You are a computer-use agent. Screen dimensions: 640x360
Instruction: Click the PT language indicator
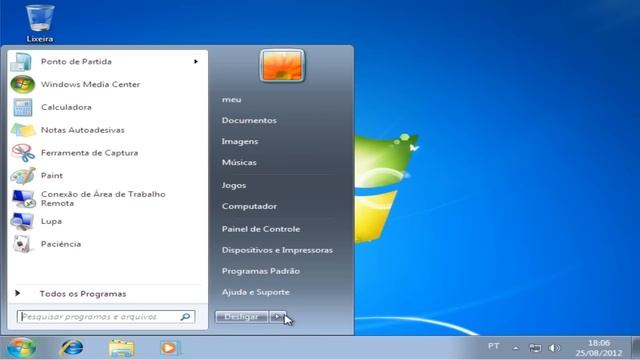(x=493, y=346)
